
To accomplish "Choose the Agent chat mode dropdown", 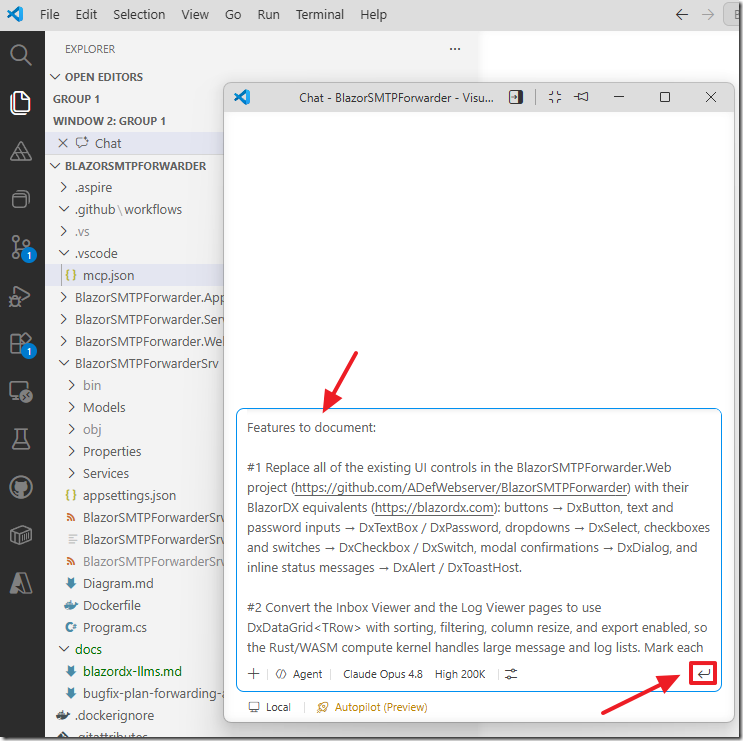I will [299, 674].
